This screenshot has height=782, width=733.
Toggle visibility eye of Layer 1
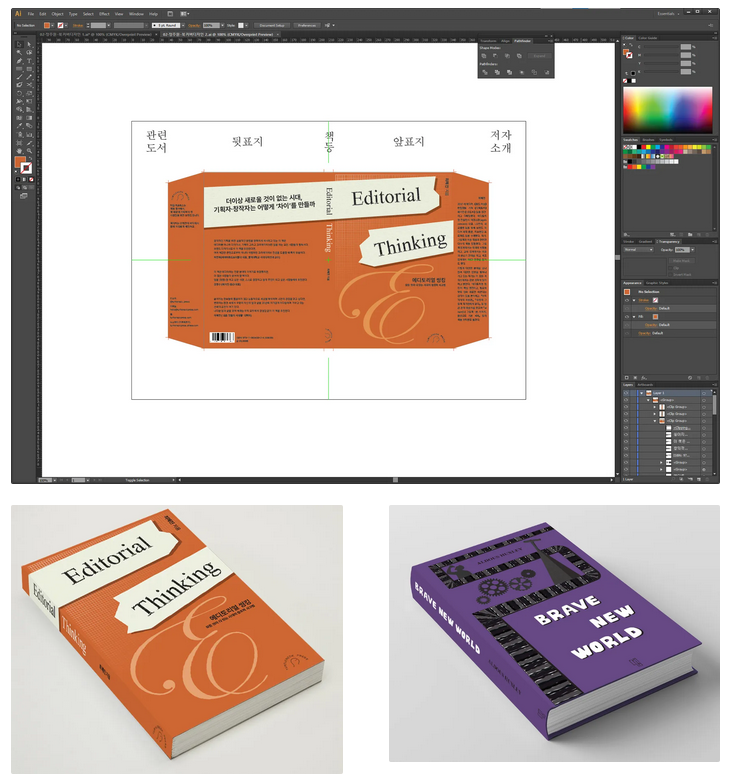coord(626,393)
